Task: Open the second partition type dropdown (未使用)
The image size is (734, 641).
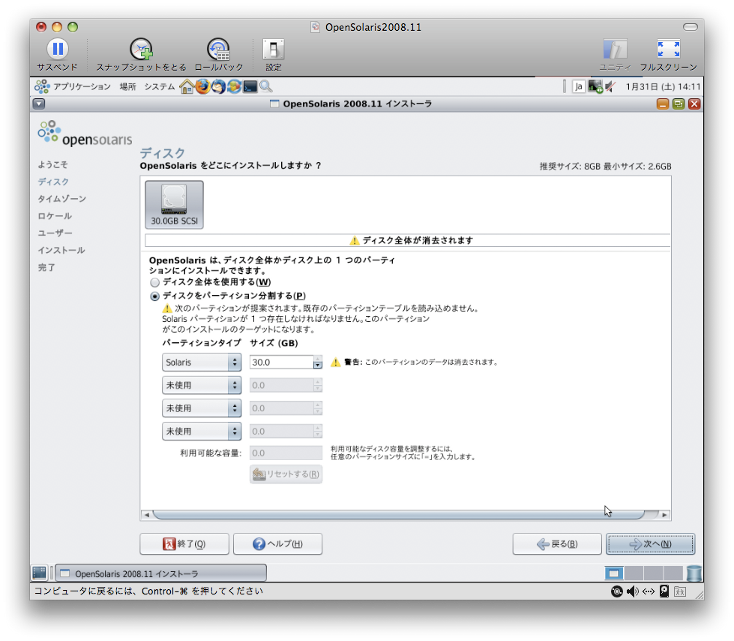Action: click(201, 385)
